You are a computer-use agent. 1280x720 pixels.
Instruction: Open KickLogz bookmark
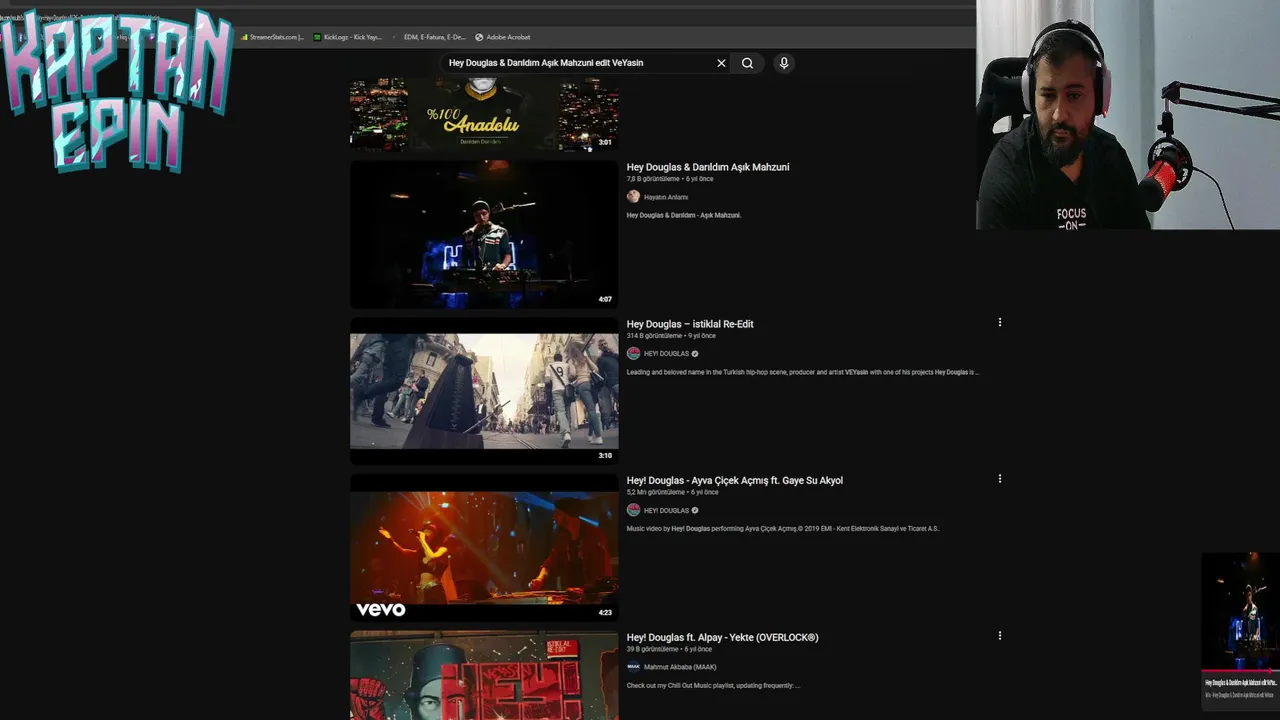[x=348, y=37]
